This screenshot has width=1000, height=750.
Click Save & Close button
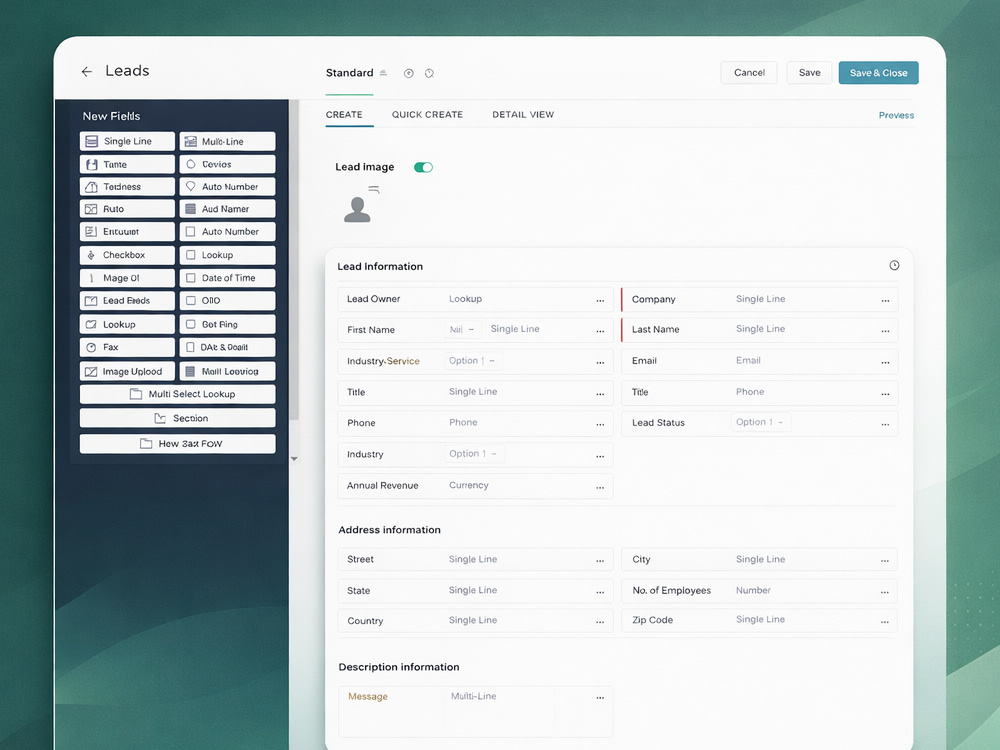(x=878, y=73)
